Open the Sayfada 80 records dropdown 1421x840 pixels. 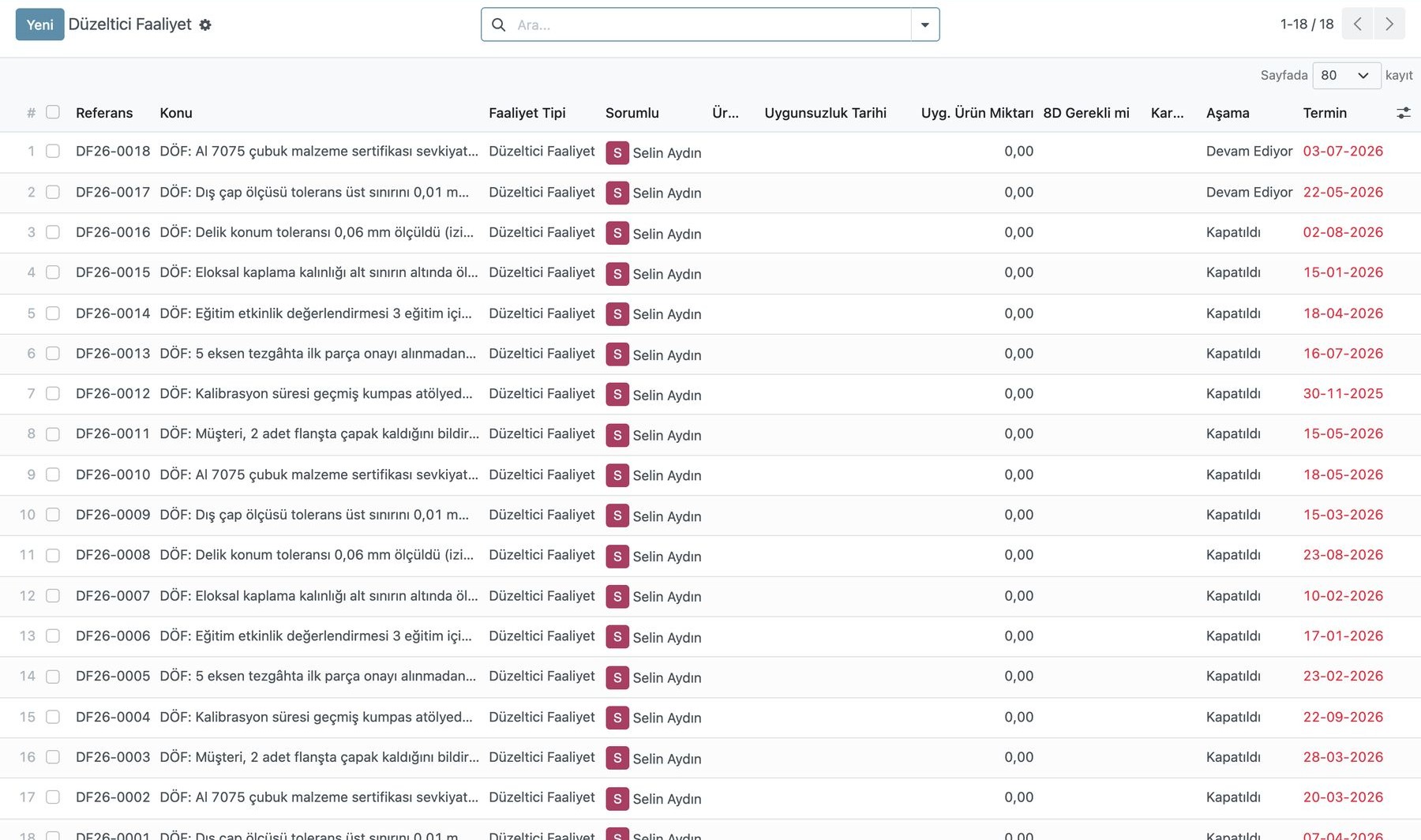(1346, 75)
